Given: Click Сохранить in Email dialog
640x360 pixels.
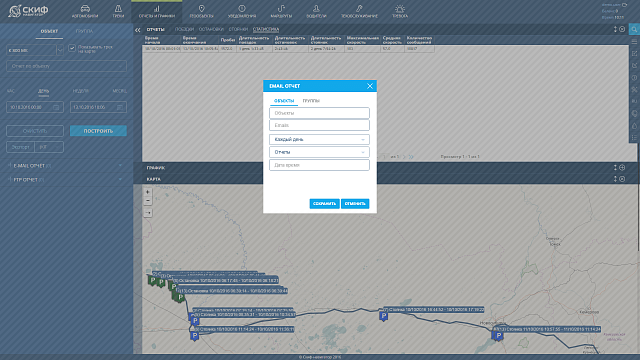Looking at the screenshot, I should click(324, 204).
